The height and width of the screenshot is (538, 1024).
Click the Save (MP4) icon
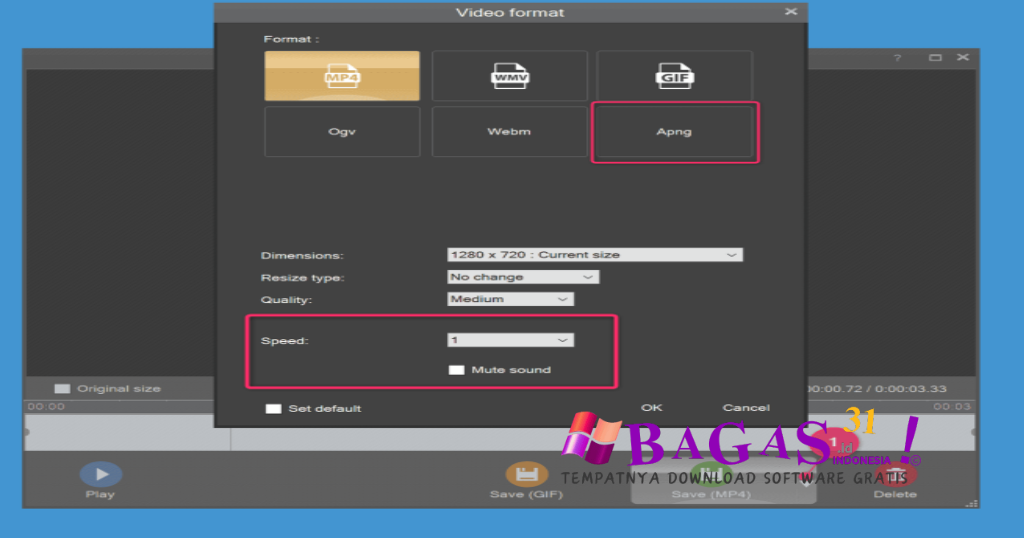coord(711,475)
